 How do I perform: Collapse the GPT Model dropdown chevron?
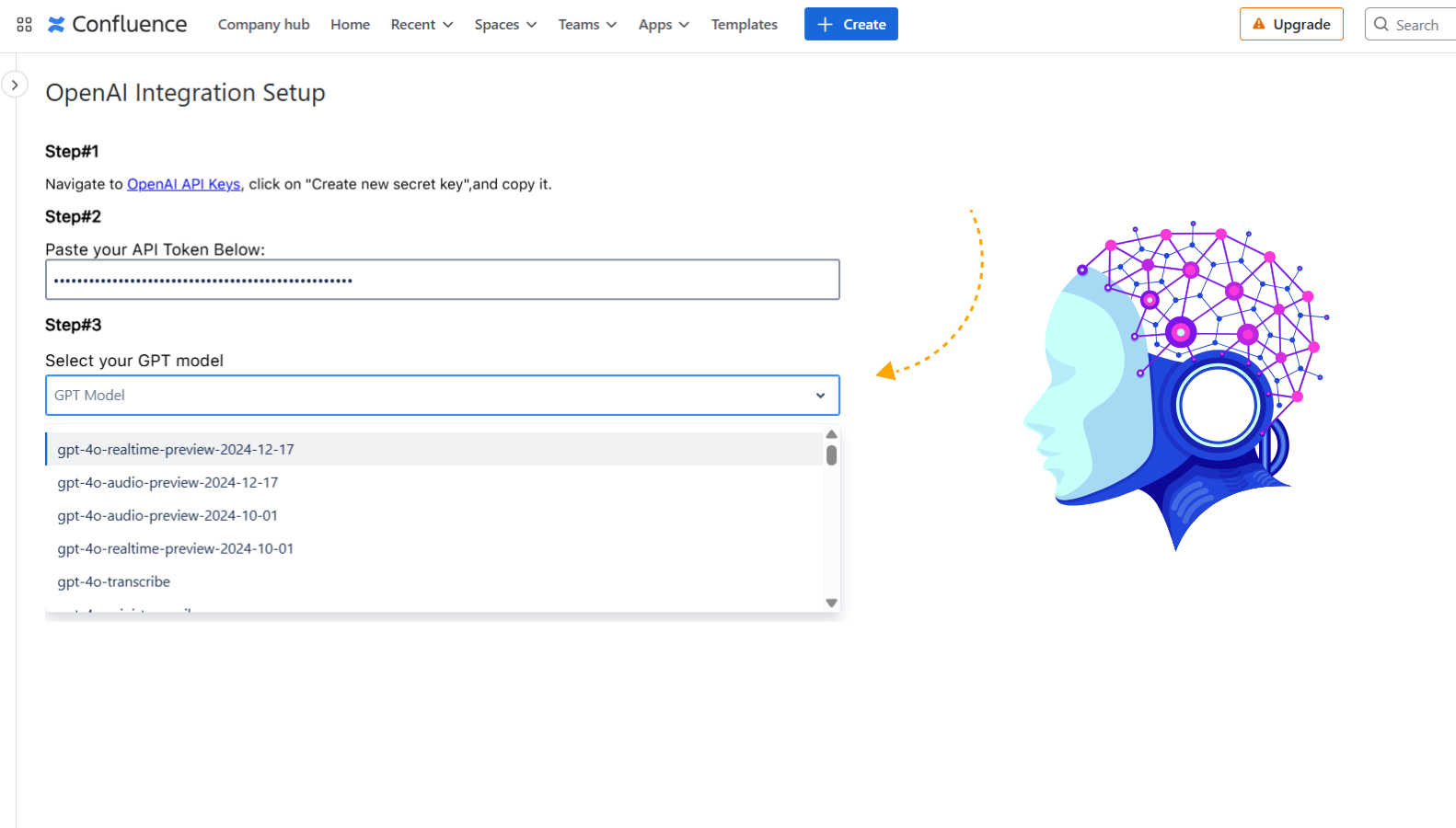point(820,396)
